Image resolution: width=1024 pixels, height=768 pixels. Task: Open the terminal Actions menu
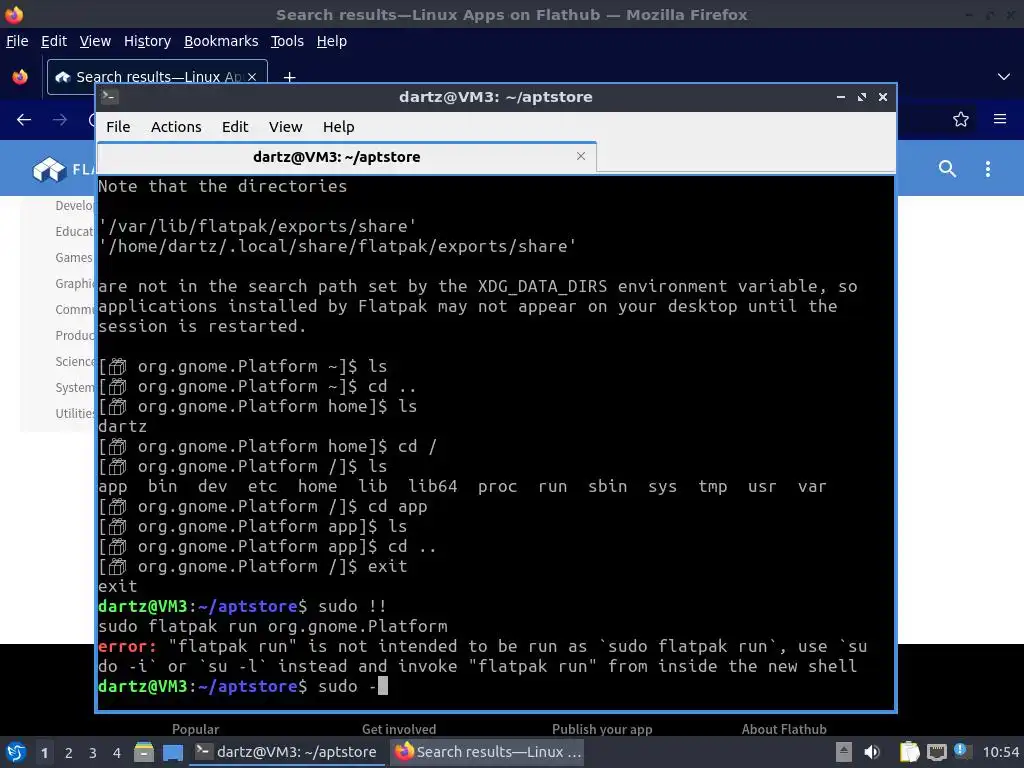[x=176, y=127]
